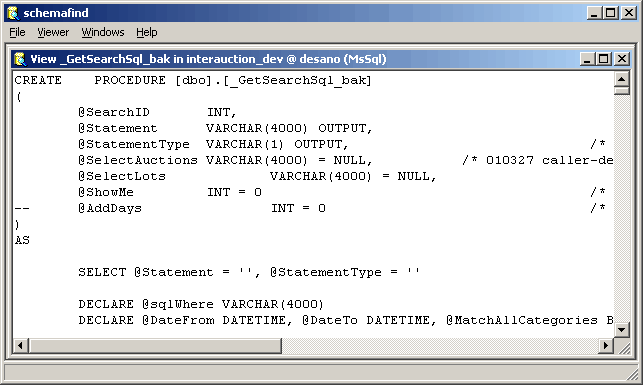Click the '@ShowMe' parameter text
This screenshot has height=385, width=643.
pyautogui.click(x=106, y=192)
